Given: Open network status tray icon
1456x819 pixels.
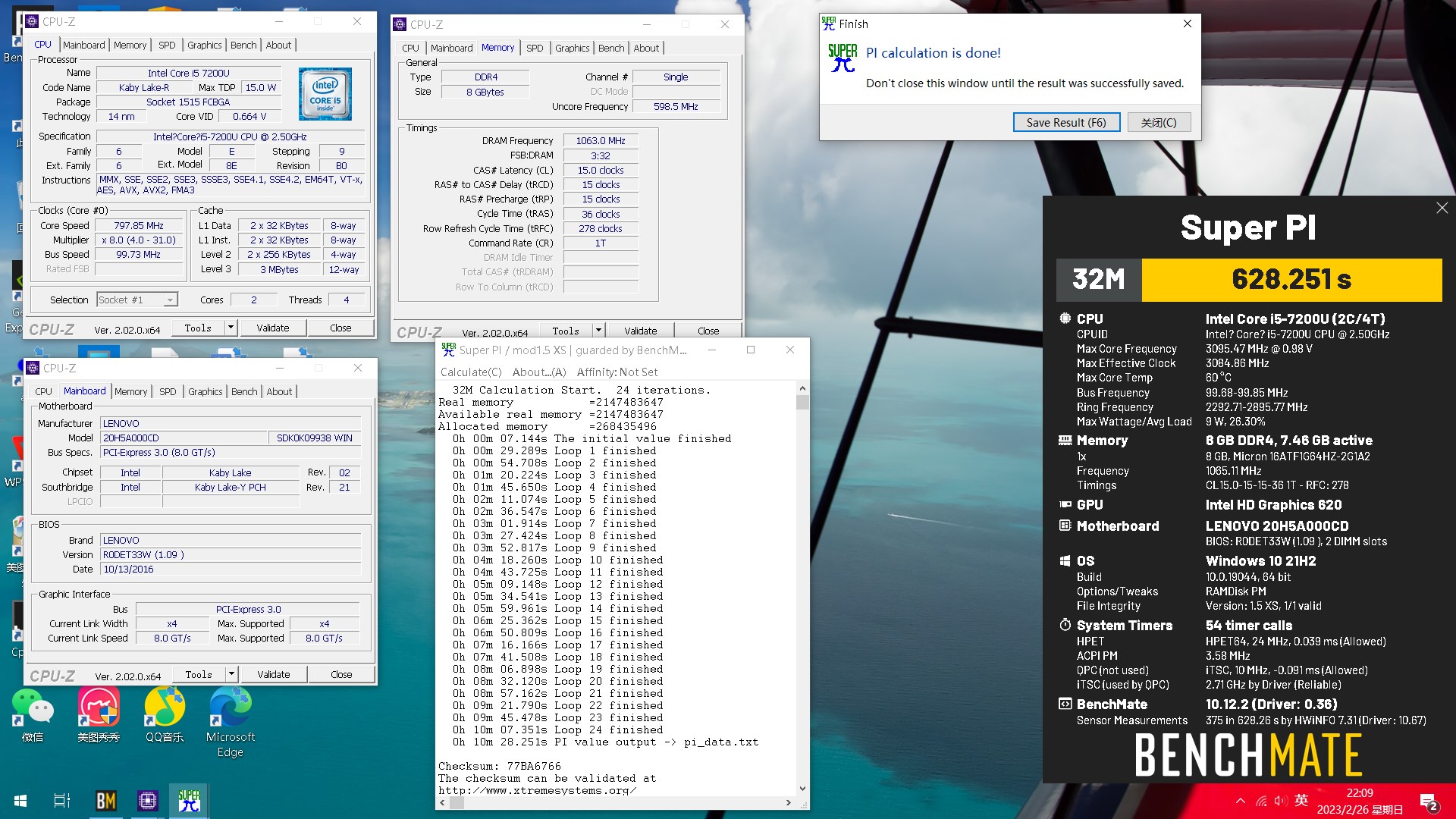Looking at the screenshot, I should [1260, 801].
